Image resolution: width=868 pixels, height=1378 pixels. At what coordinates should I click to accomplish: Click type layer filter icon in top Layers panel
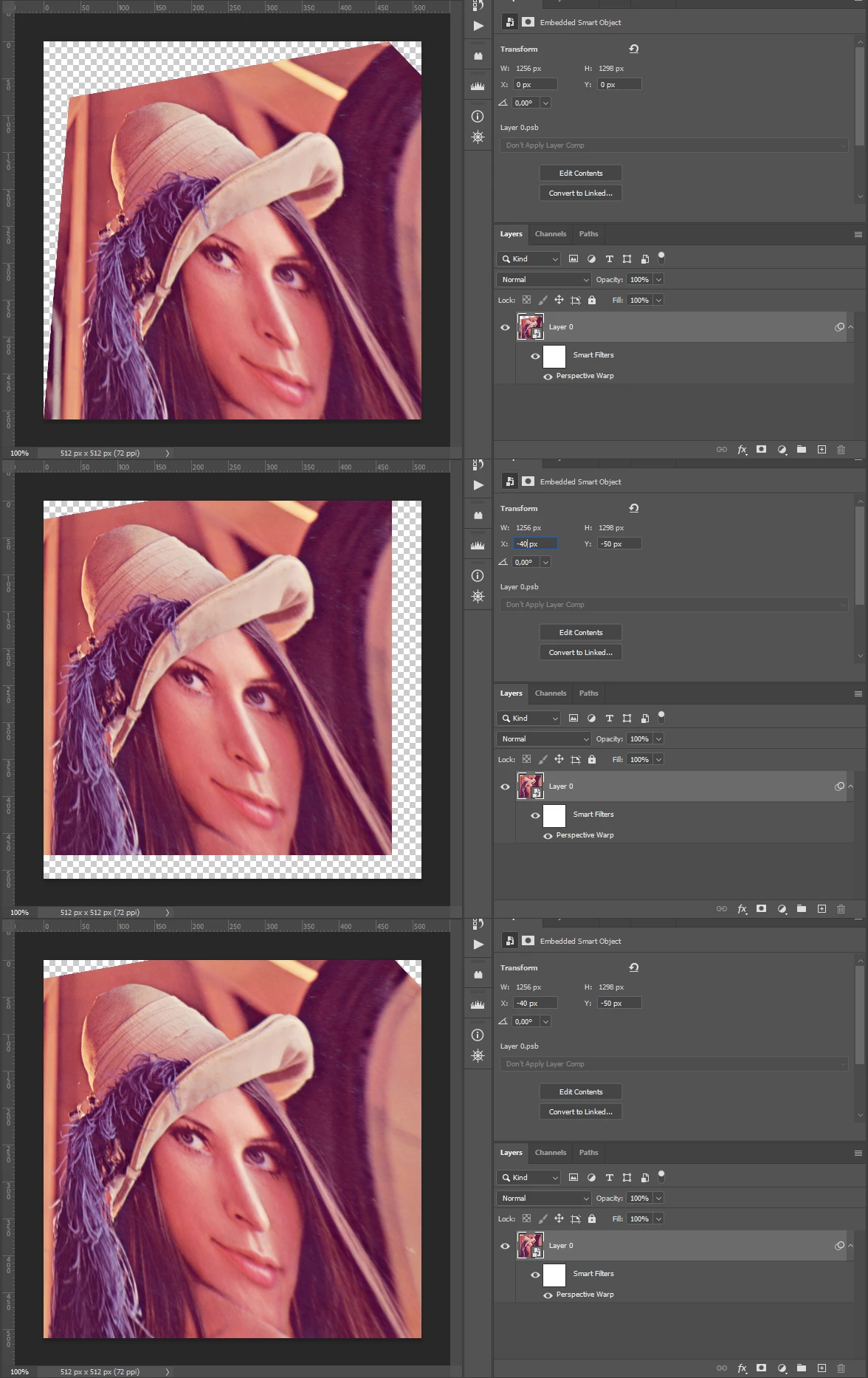tap(609, 259)
